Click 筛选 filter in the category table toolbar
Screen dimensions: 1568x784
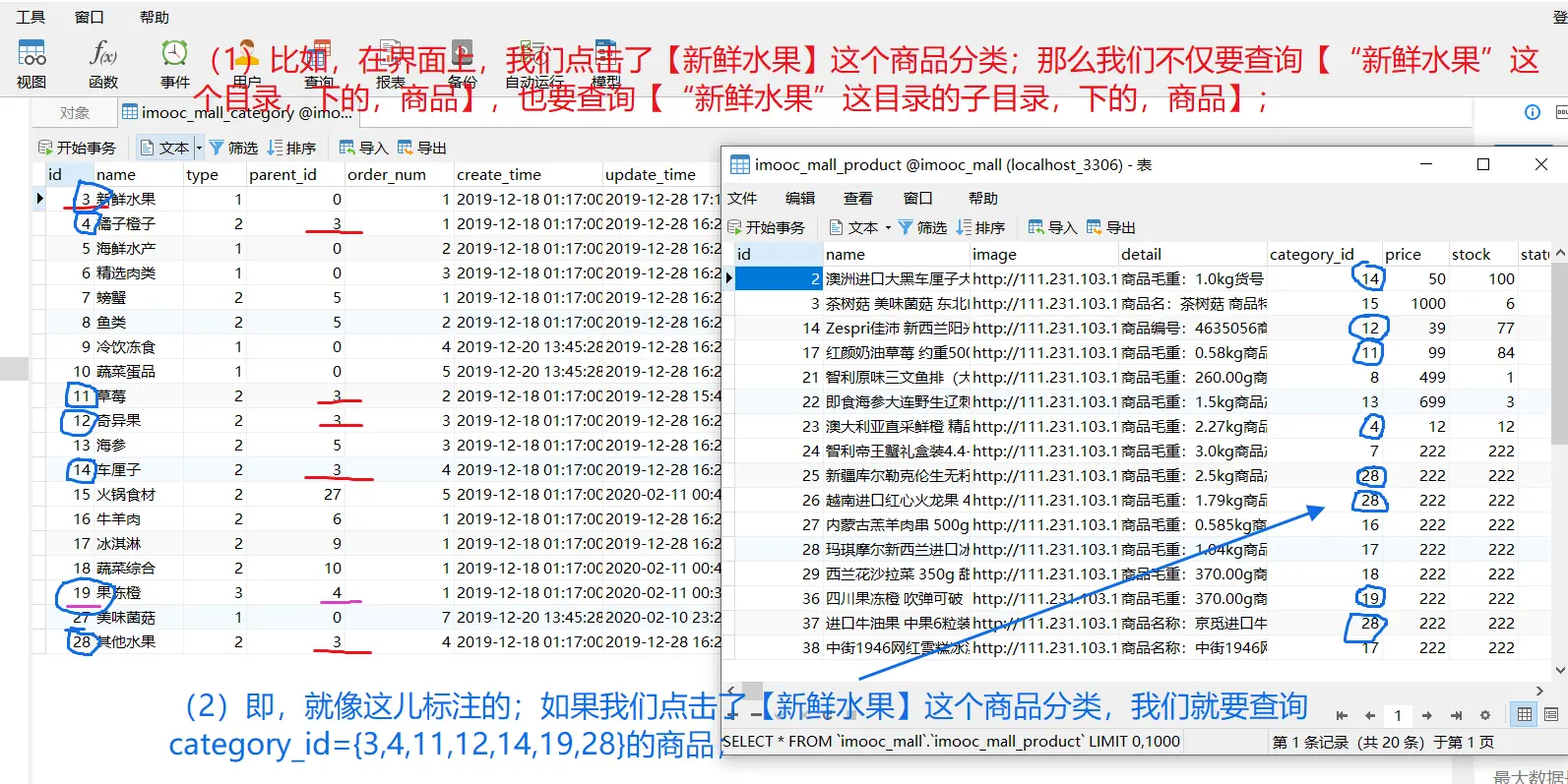pyautogui.click(x=233, y=148)
